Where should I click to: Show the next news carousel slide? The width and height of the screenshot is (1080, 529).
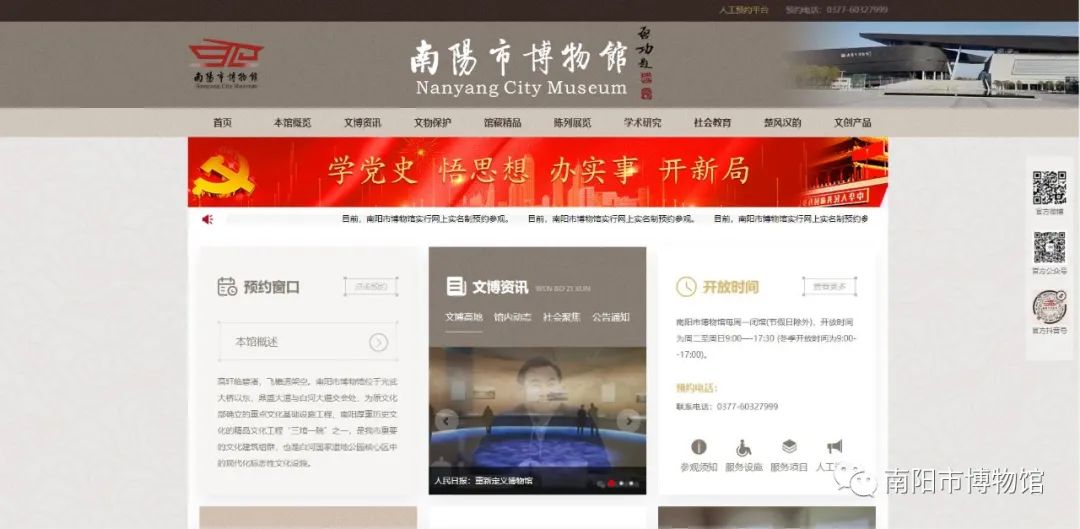point(628,420)
